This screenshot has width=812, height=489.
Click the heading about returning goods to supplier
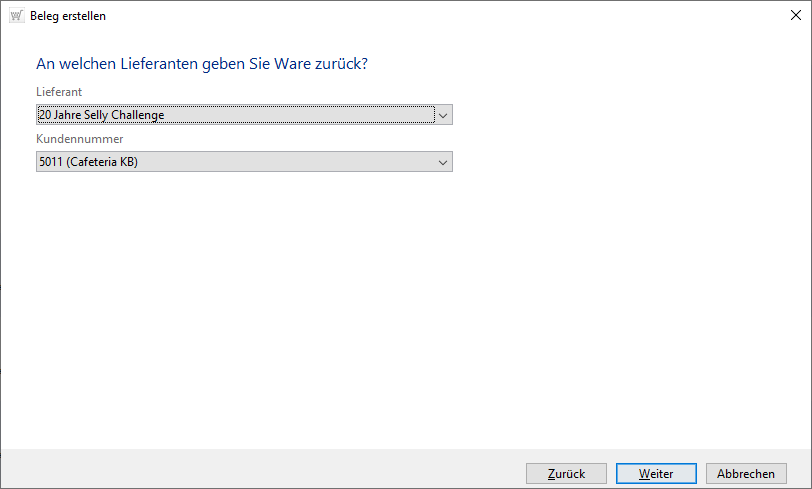point(202,64)
